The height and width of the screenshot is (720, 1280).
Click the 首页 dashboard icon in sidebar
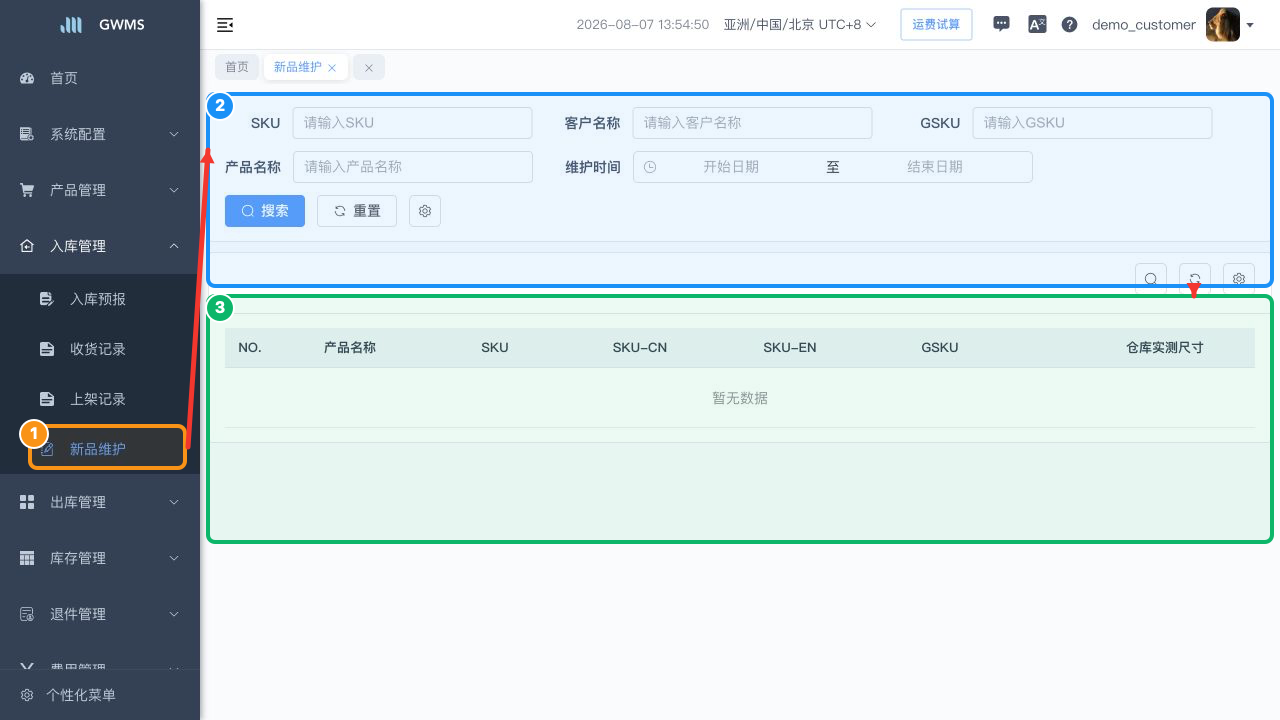(x=27, y=78)
